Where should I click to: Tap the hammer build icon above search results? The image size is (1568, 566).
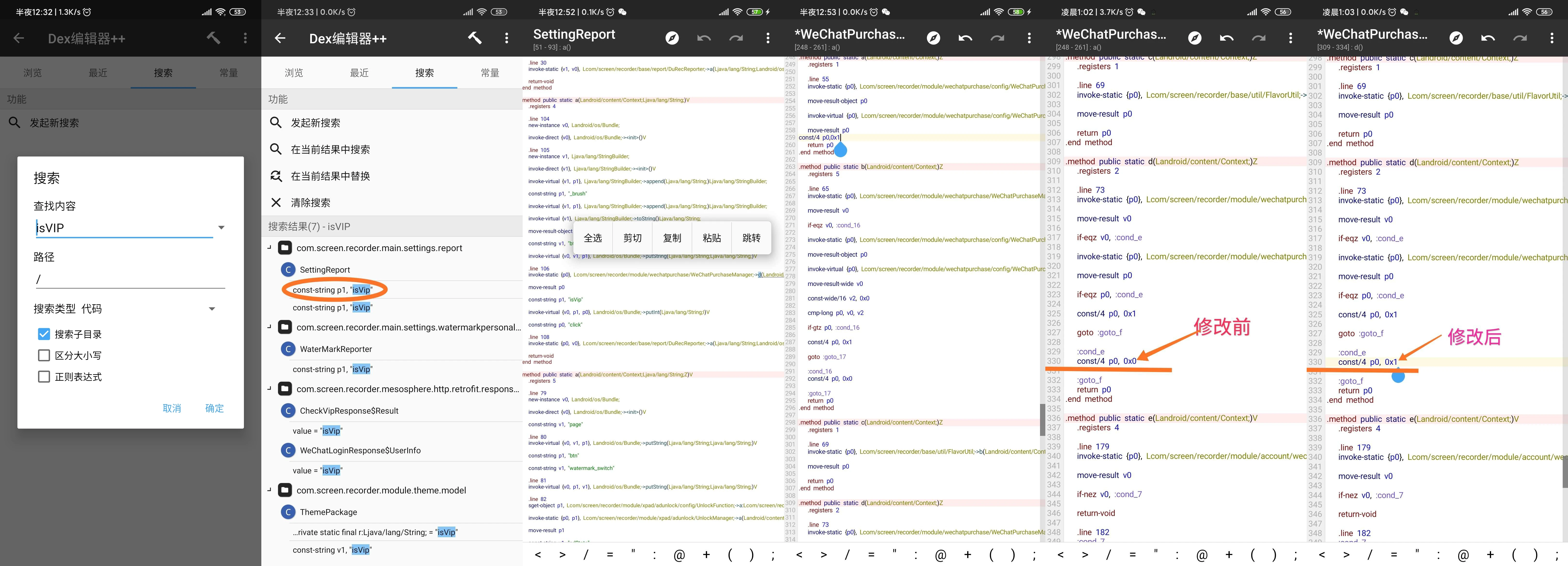pyautogui.click(x=474, y=38)
